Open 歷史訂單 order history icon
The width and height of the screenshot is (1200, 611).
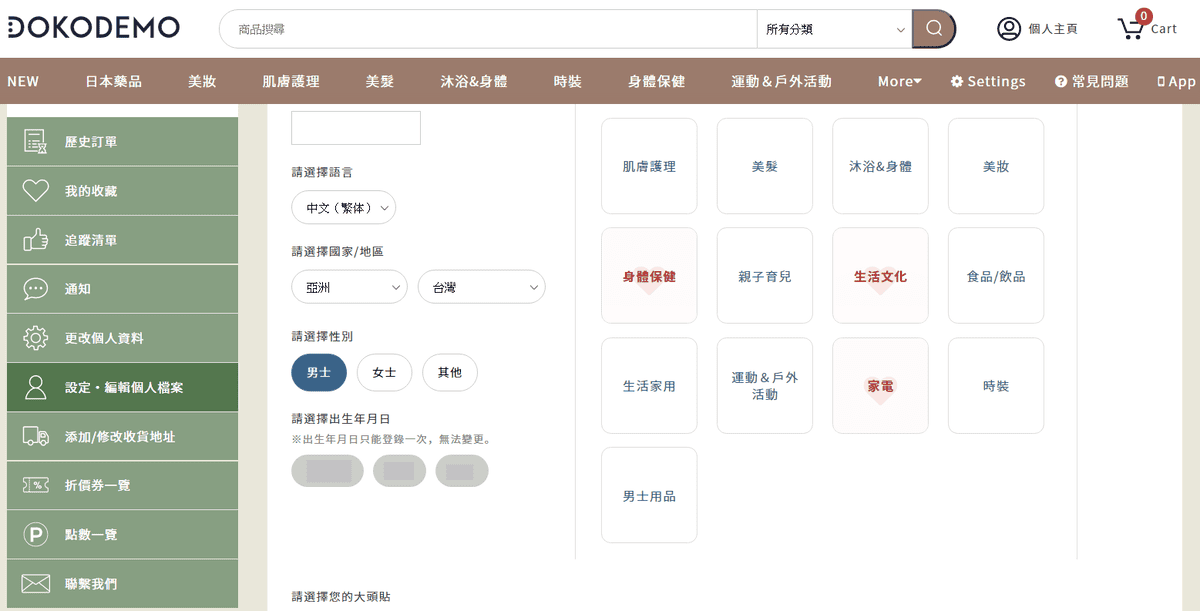pos(36,142)
